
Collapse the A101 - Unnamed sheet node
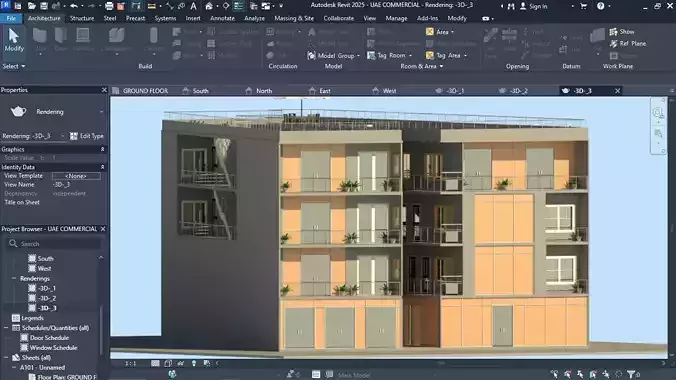point(14,367)
